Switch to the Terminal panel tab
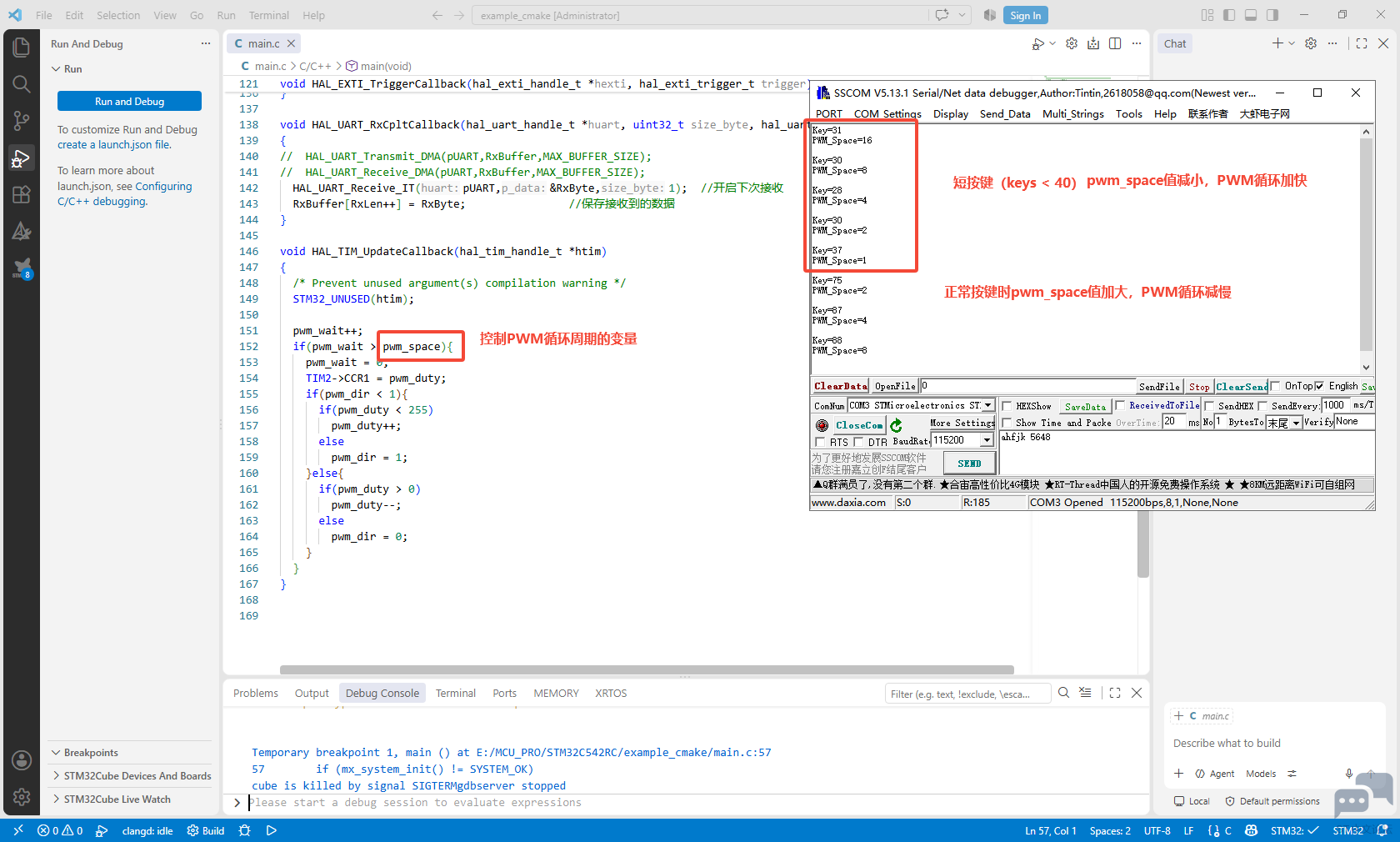This screenshot has width=1400, height=842. [x=455, y=694]
